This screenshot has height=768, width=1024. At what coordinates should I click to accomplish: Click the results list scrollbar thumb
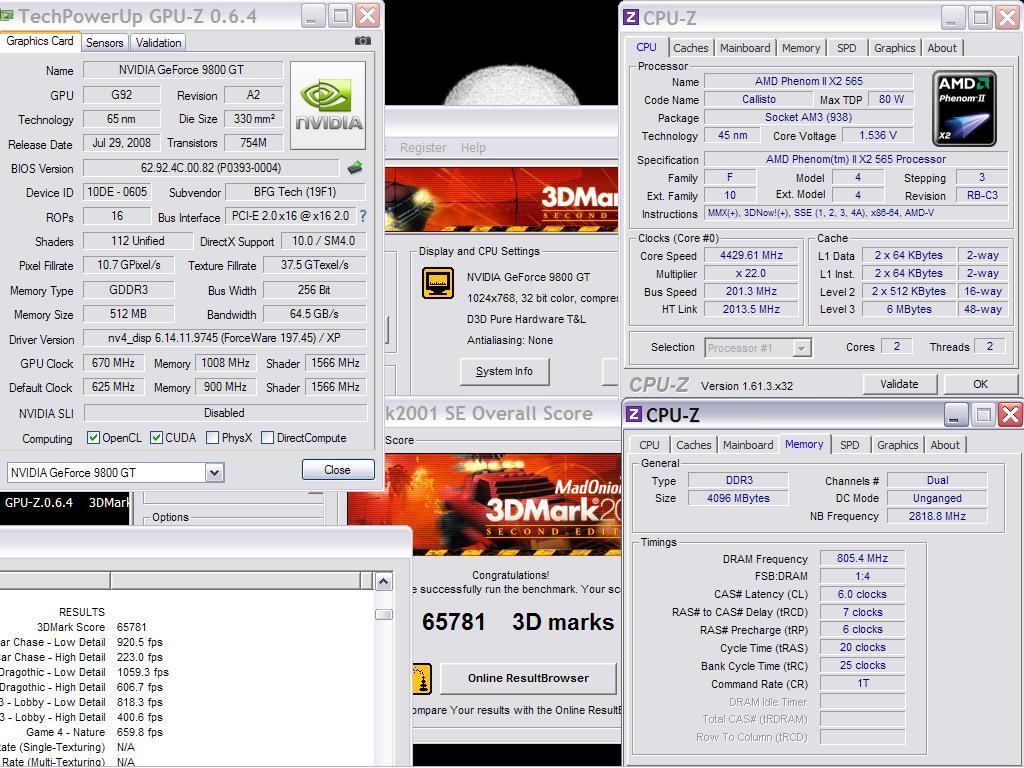tap(383, 615)
